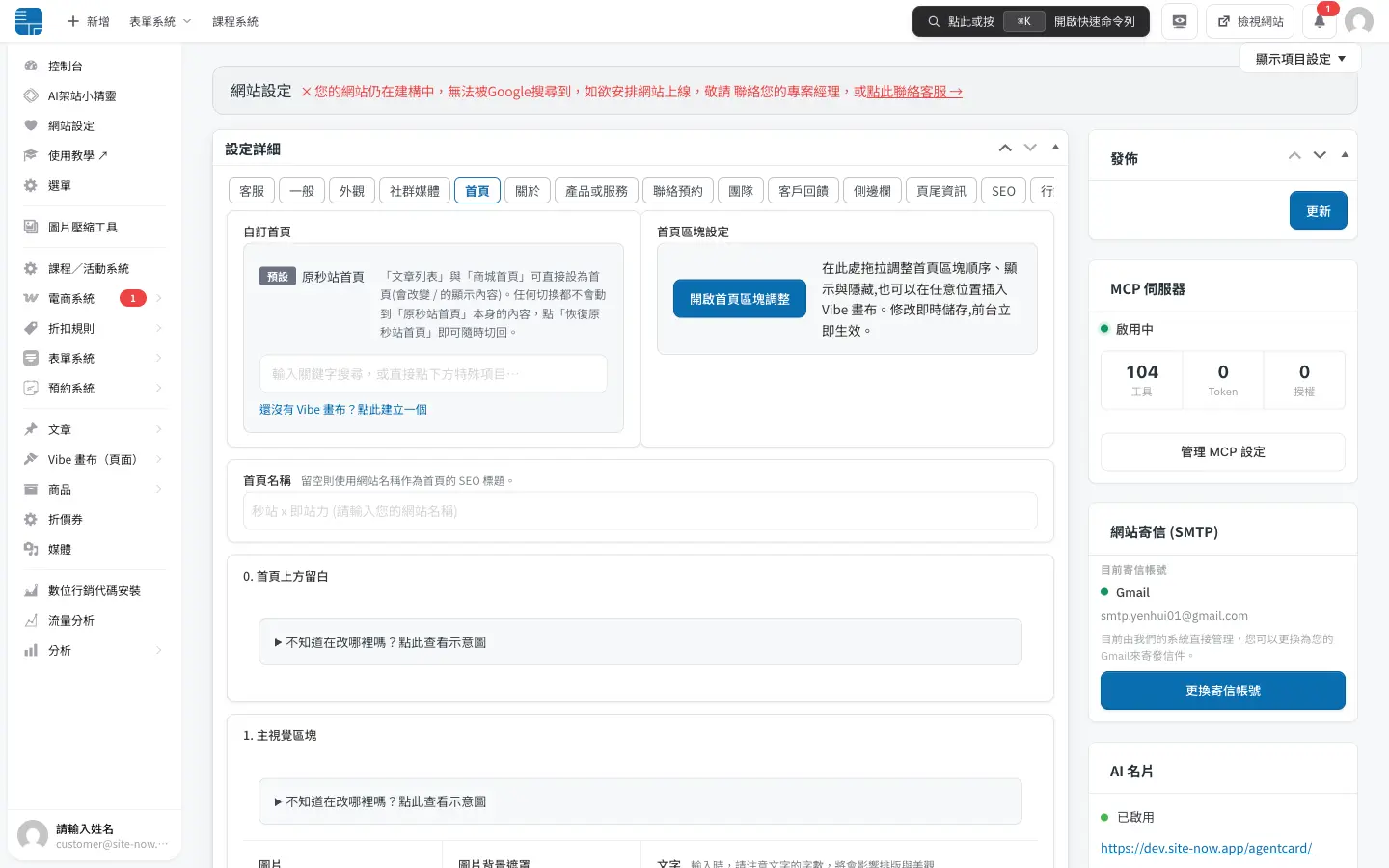Viewport: 1389px width, 868px height.
Task: Switch to the 社群媒體 tab
Action: pyautogui.click(x=415, y=191)
